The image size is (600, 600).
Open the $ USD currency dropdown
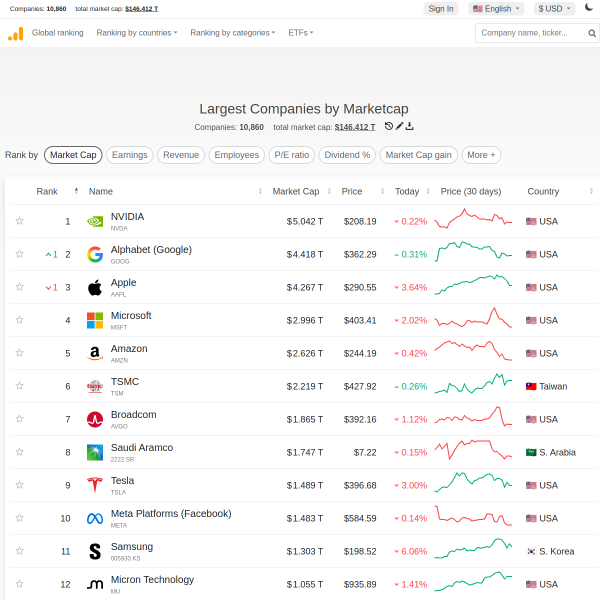(x=554, y=8)
